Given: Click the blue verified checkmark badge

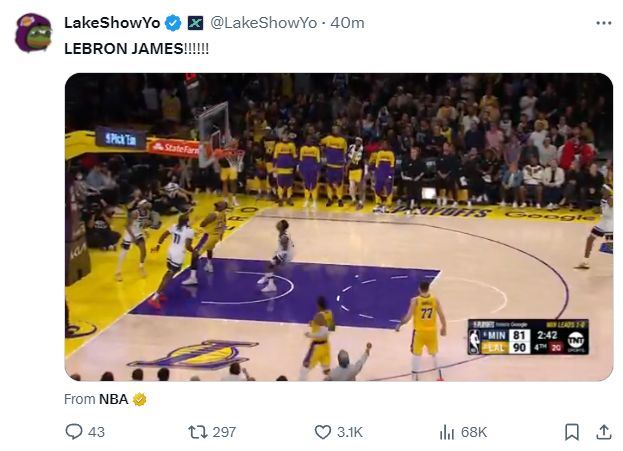Looking at the screenshot, I should click(172, 22).
